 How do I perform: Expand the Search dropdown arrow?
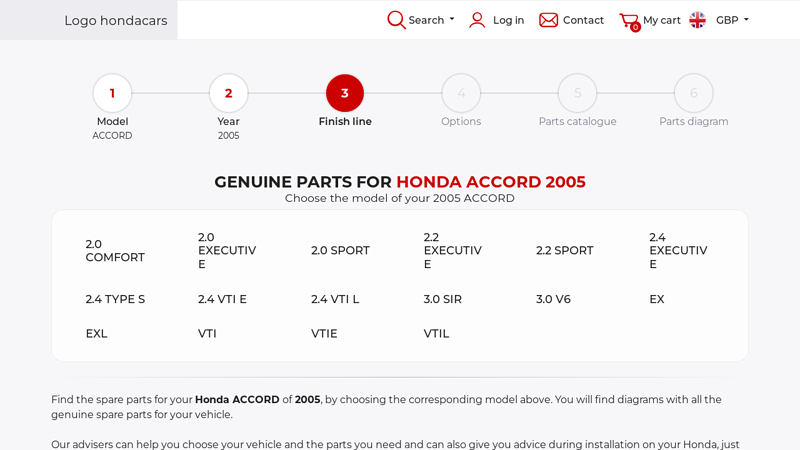pyautogui.click(x=452, y=19)
